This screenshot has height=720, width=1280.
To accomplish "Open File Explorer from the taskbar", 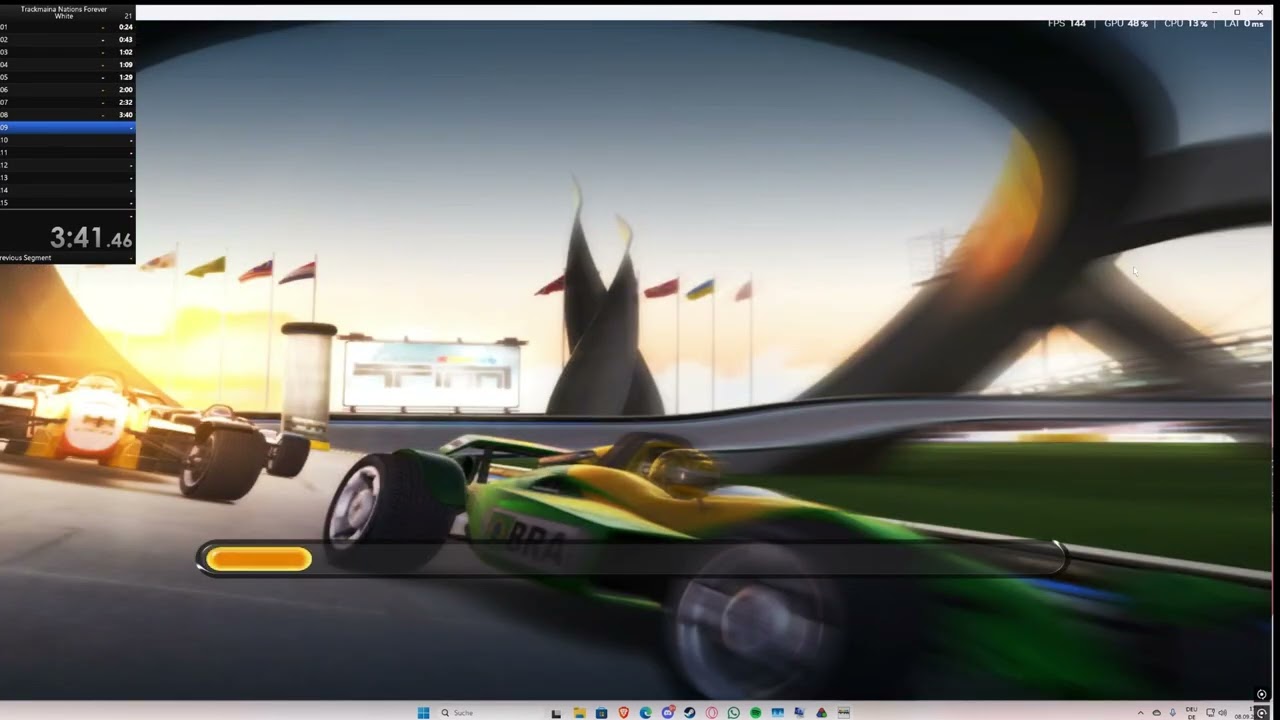I will click(x=579, y=713).
